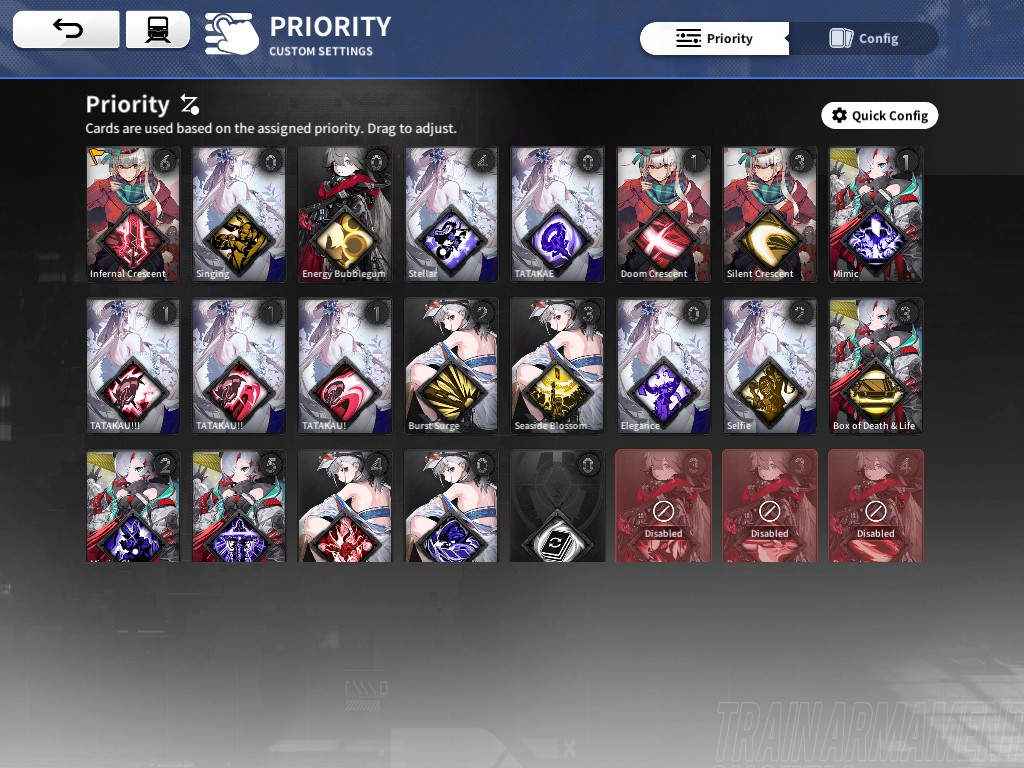Select the card-swap icon card
Viewport: 1024px width, 768px height.
coord(557,506)
